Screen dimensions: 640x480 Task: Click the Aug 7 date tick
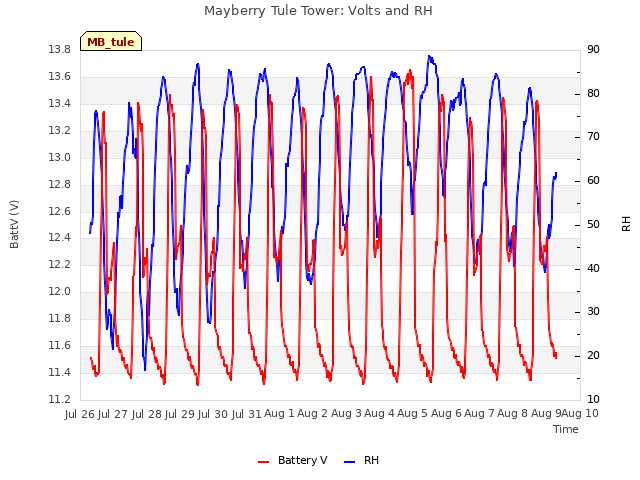click(479, 413)
